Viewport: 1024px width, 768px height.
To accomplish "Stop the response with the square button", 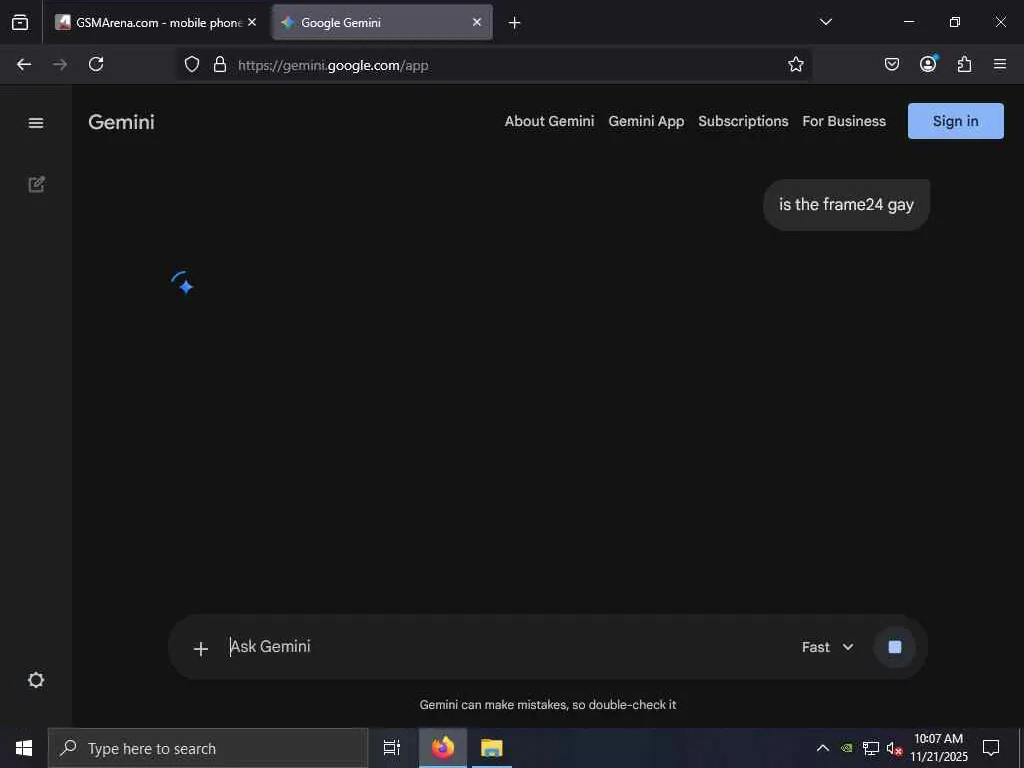I will [895, 647].
